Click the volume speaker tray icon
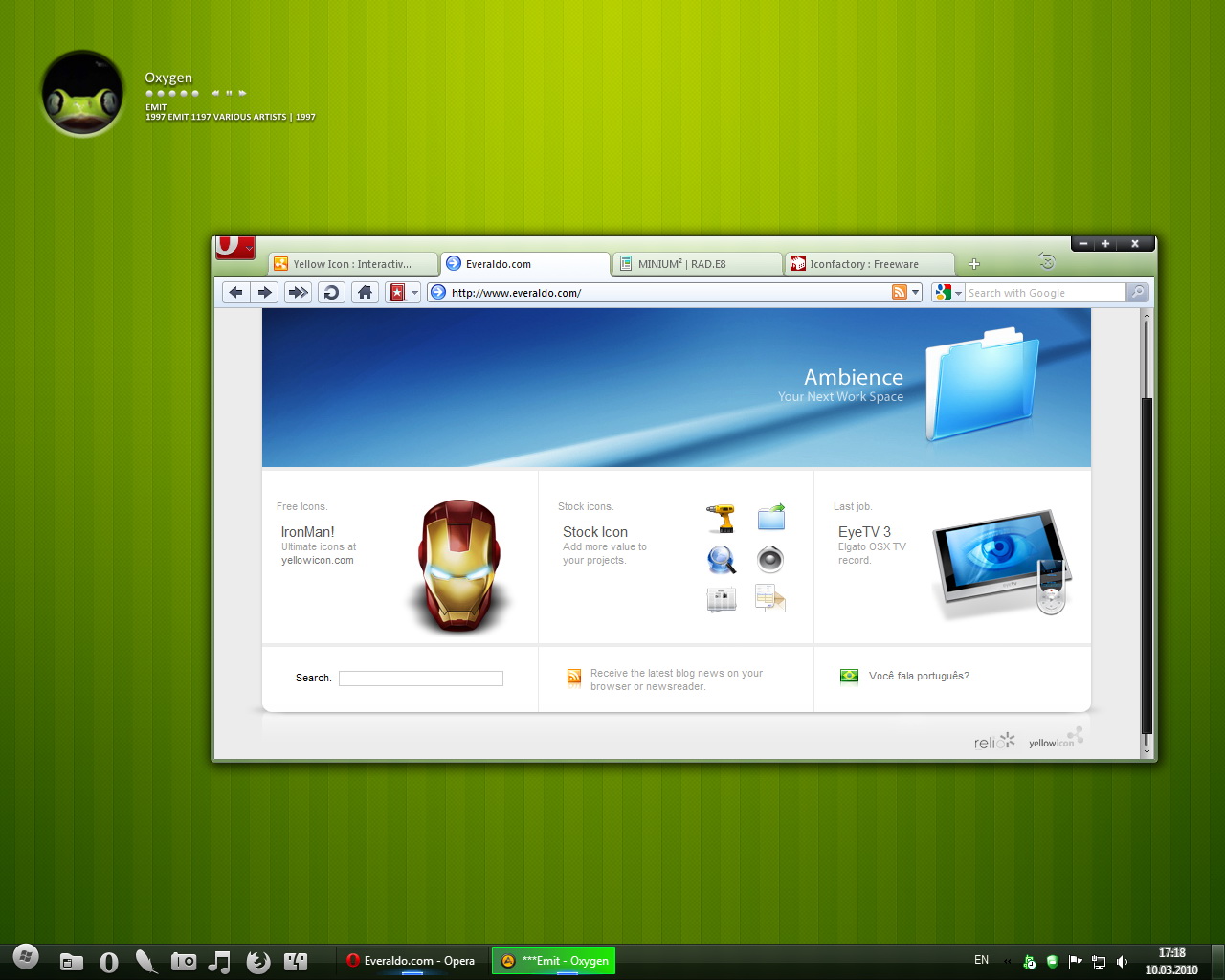Image resolution: width=1225 pixels, height=980 pixels. [1122, 962]
